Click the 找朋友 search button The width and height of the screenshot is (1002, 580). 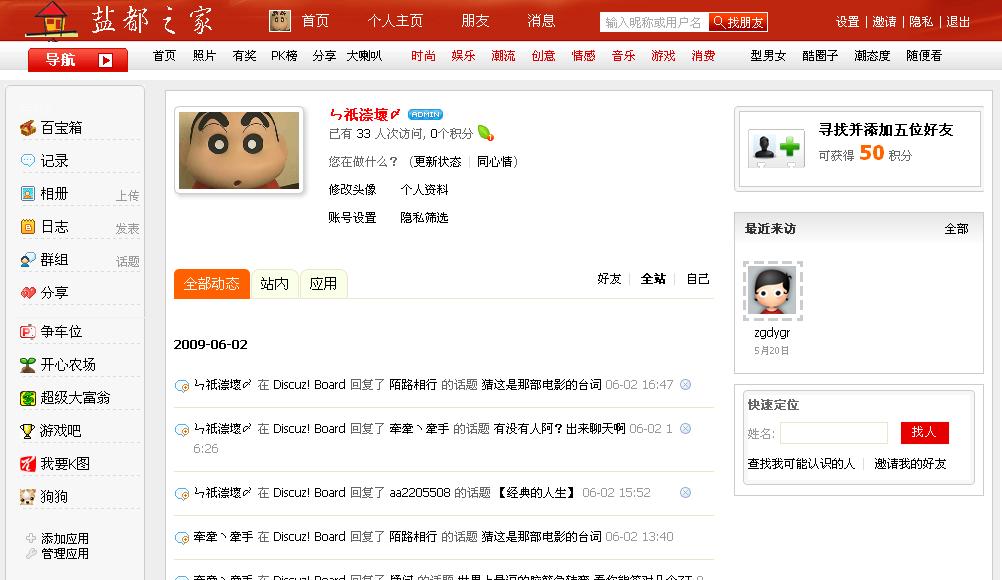point(738,22)
